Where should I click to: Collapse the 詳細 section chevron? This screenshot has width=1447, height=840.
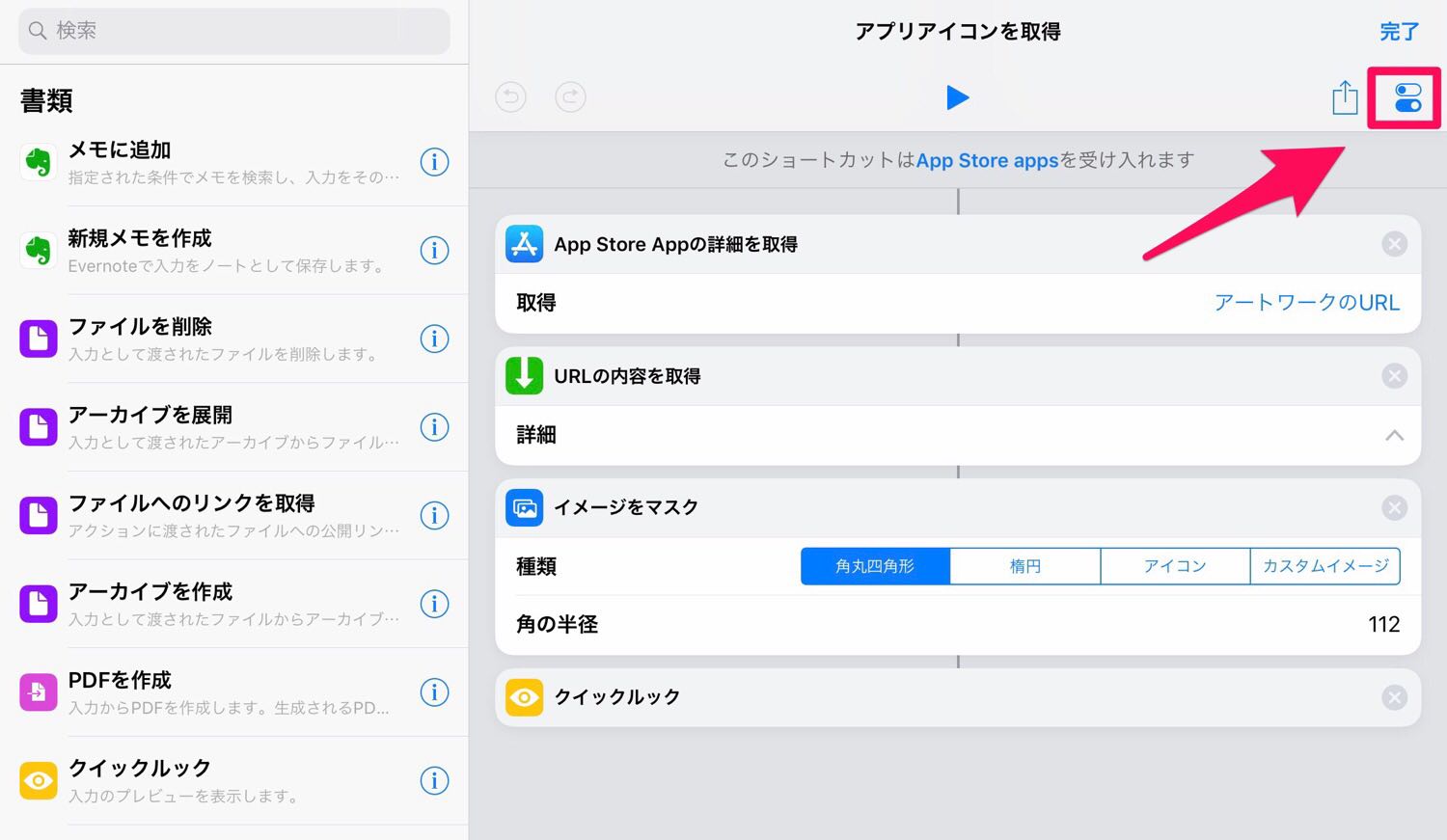(x=1394, y=435)
